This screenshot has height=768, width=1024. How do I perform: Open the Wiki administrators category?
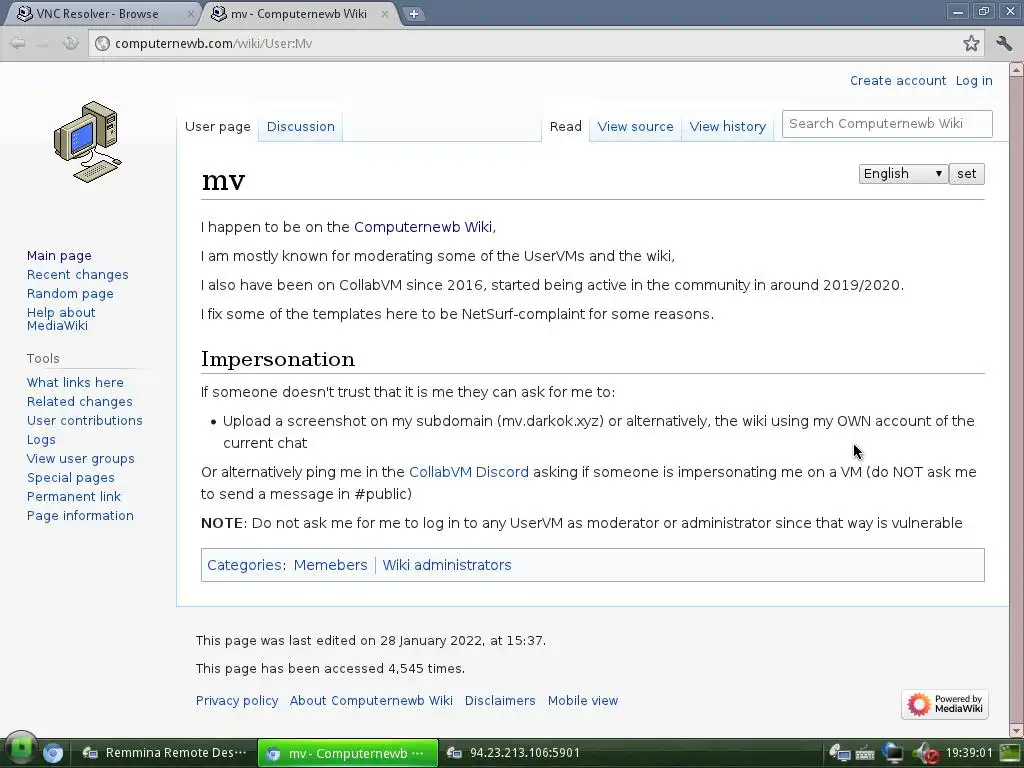tap(447, 565)
